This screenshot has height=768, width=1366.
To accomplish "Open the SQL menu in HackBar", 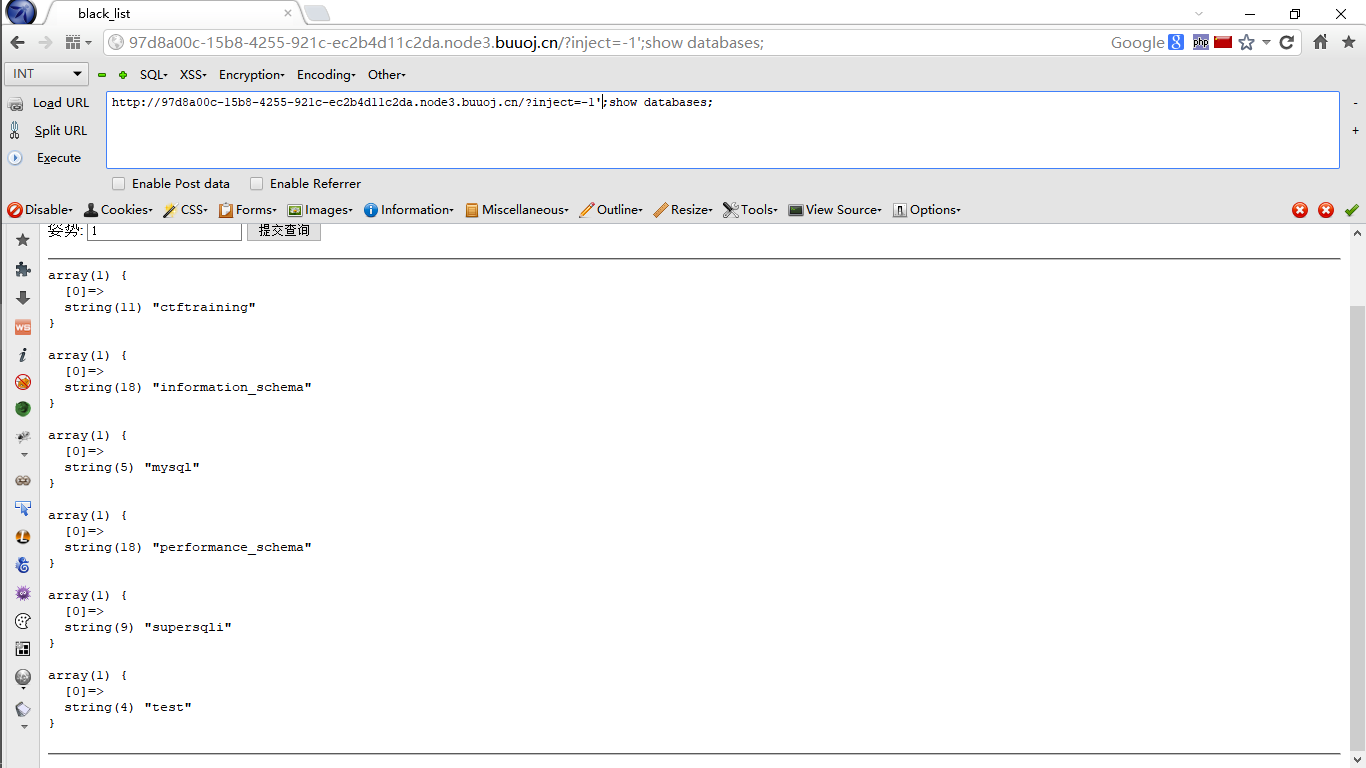I will point(153,75).
